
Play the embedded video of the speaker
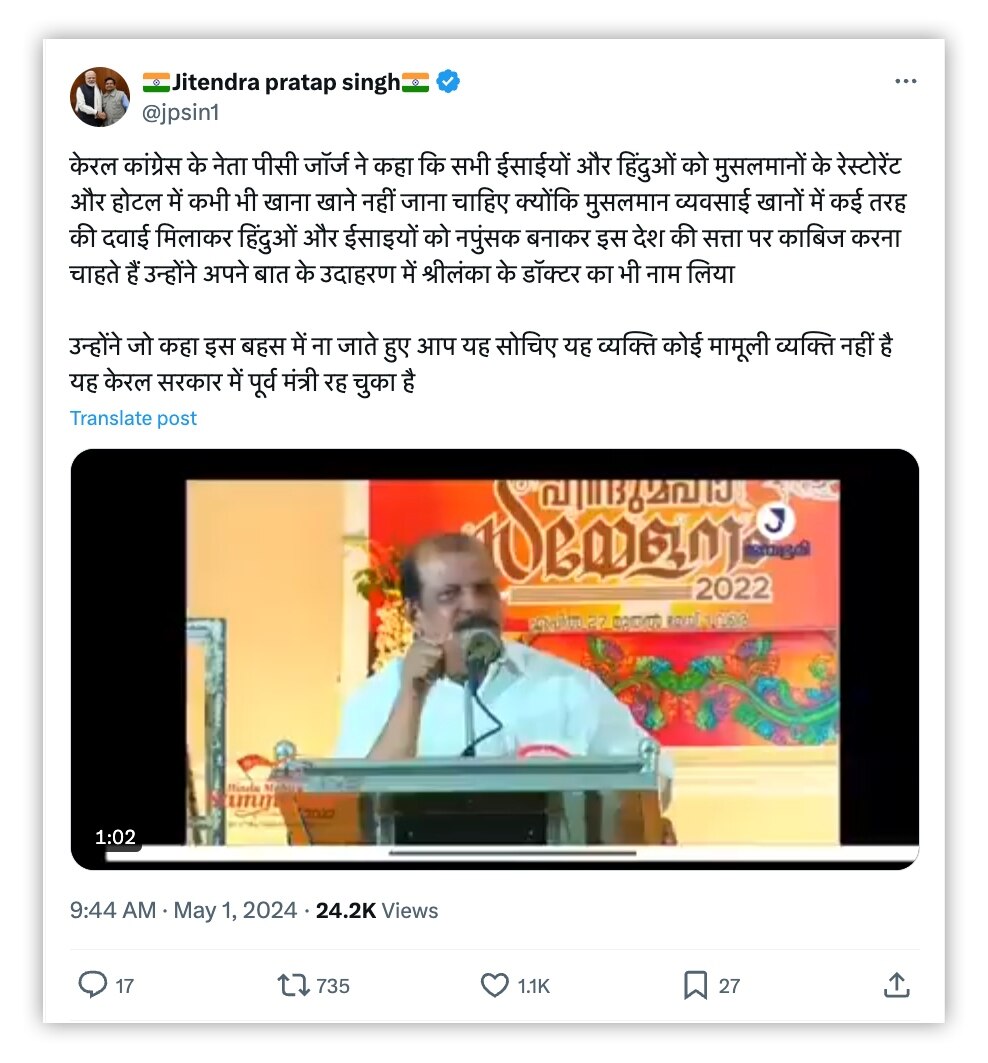pyautogui.click(x=494, y=659)
